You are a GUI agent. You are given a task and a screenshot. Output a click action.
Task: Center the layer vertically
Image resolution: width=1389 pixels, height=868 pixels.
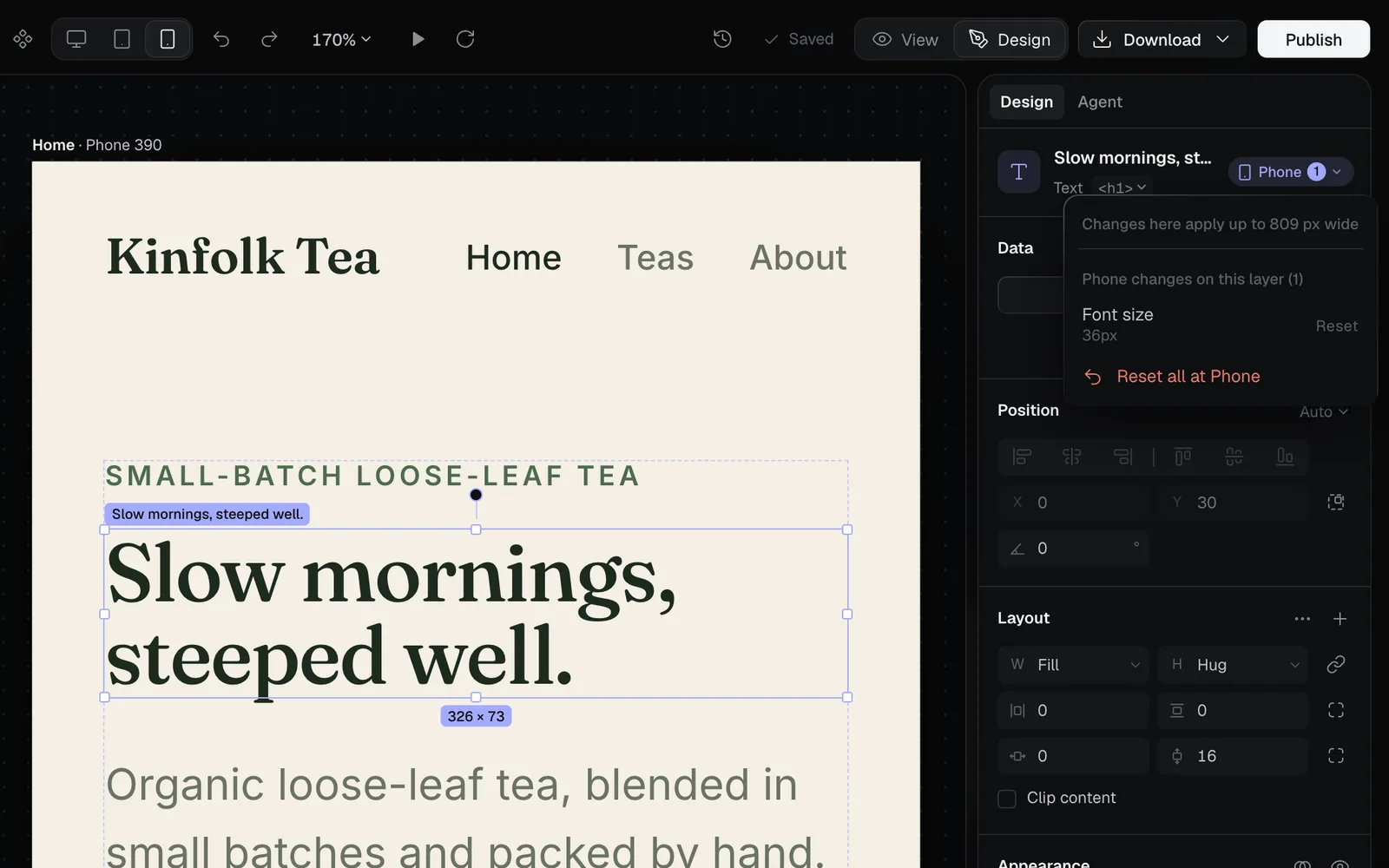pos(1234,457)
